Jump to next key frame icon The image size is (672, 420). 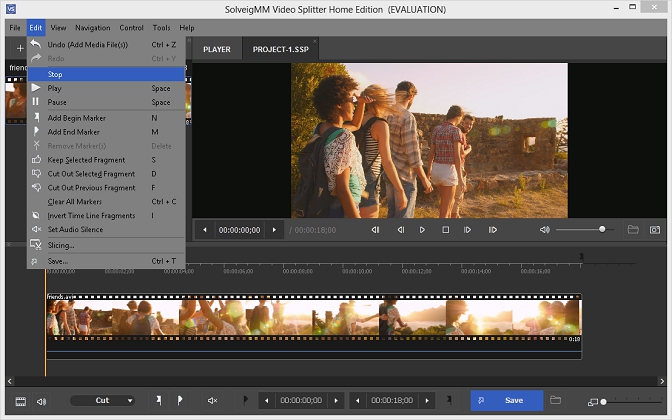point(492,230)
